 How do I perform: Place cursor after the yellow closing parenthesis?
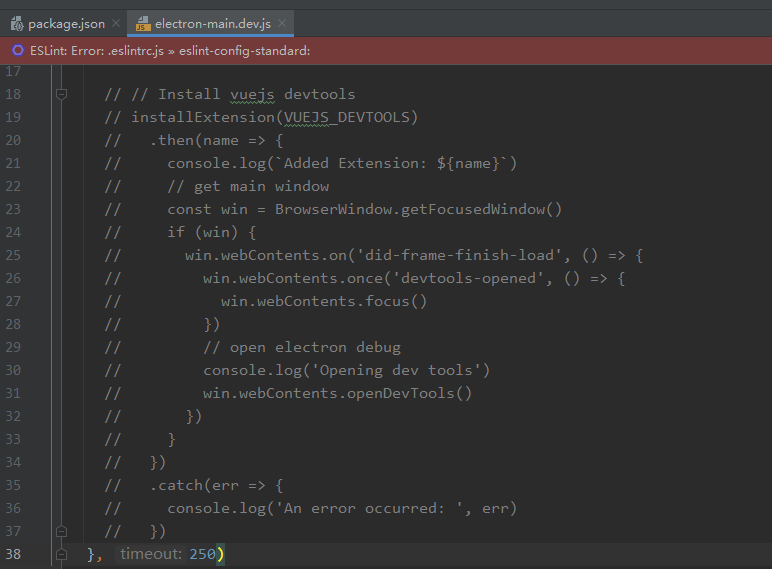(225, 554)
